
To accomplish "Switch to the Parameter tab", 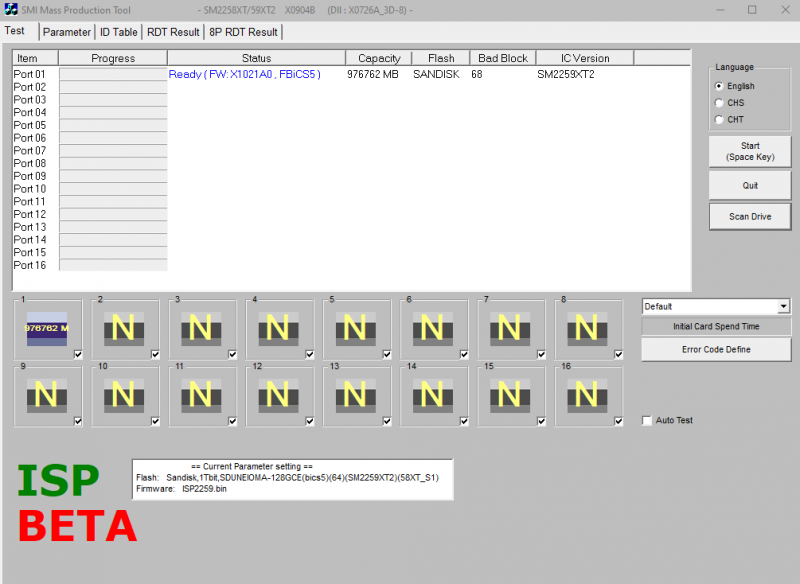I will (x=67, y=32).
